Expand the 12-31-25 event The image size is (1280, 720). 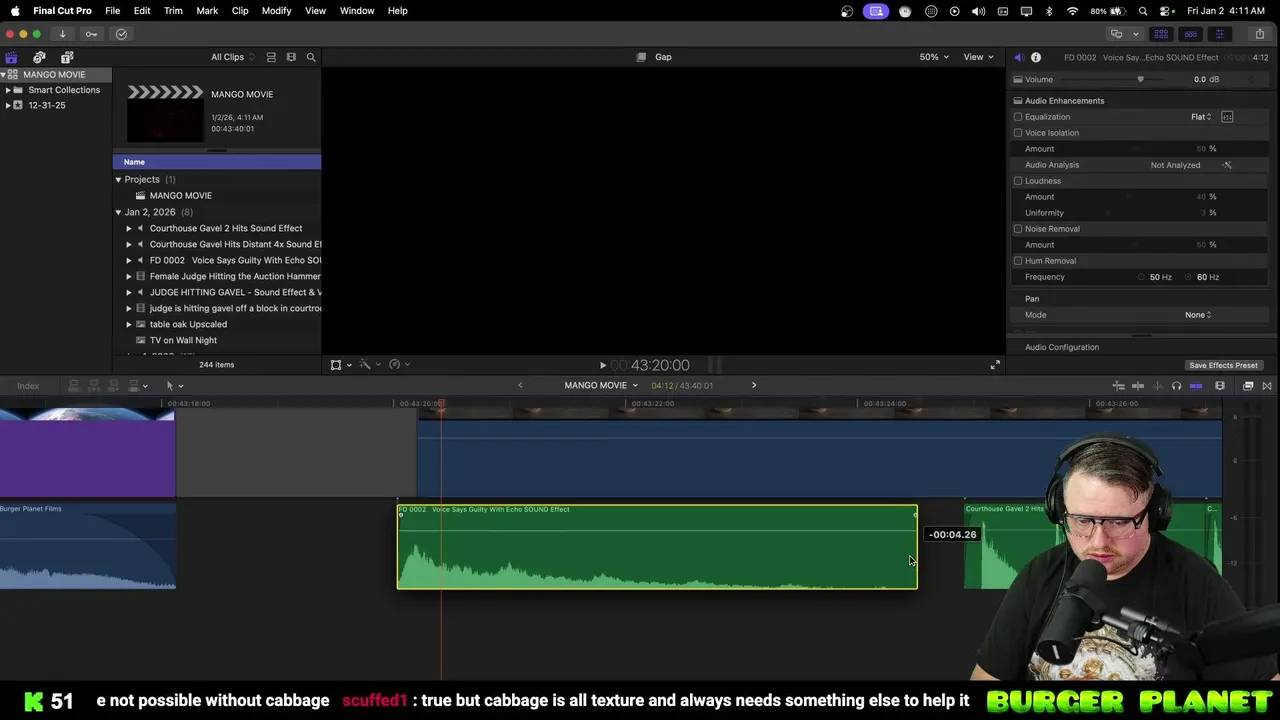[x=8, y=105]
